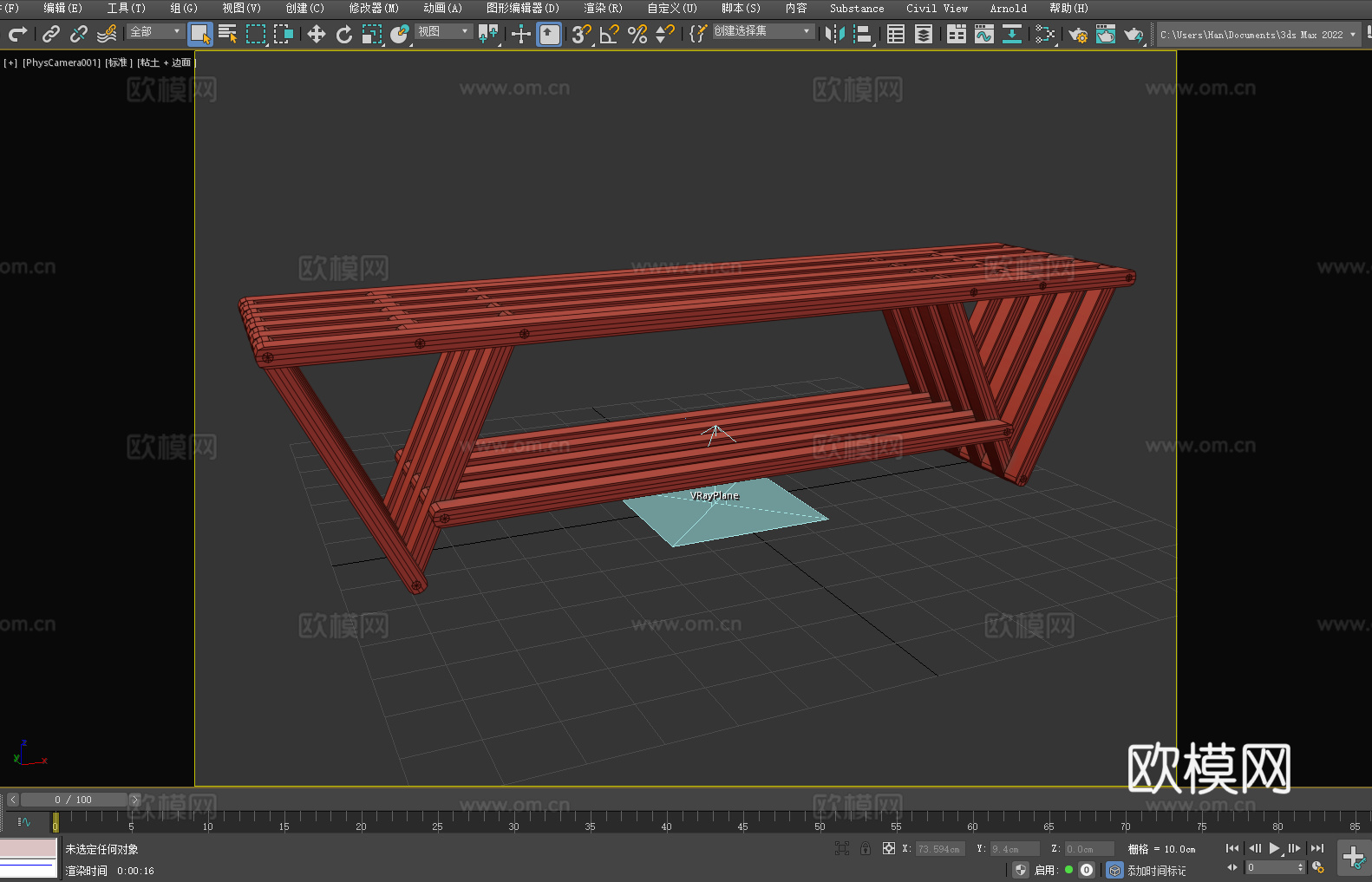Open Select by Name list
Image resolution: width=1372 pixels, height=882 pixels.
tap(228, 34)
